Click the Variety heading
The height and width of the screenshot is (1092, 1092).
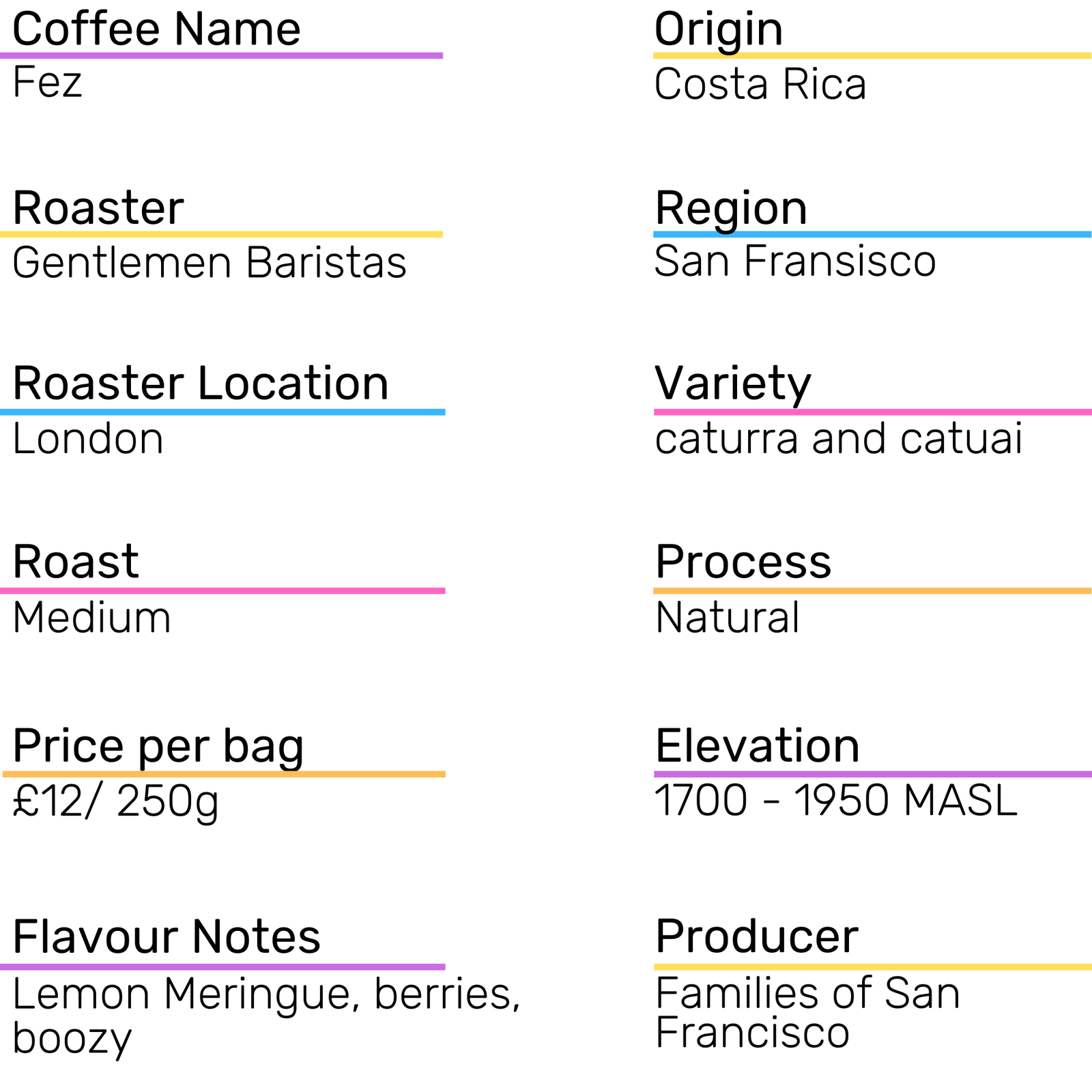coord(733,384)
